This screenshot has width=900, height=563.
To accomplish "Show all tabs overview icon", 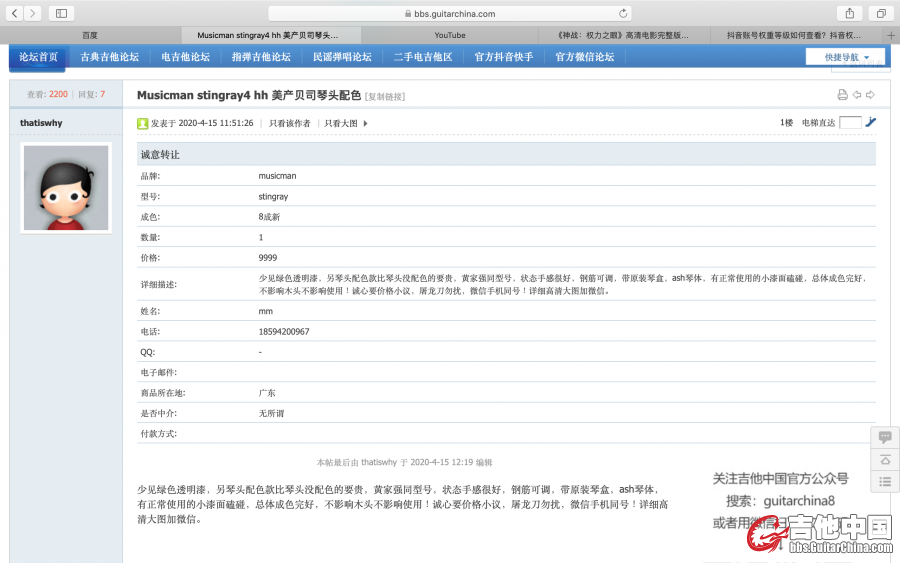I will click(x=881, y=13).
